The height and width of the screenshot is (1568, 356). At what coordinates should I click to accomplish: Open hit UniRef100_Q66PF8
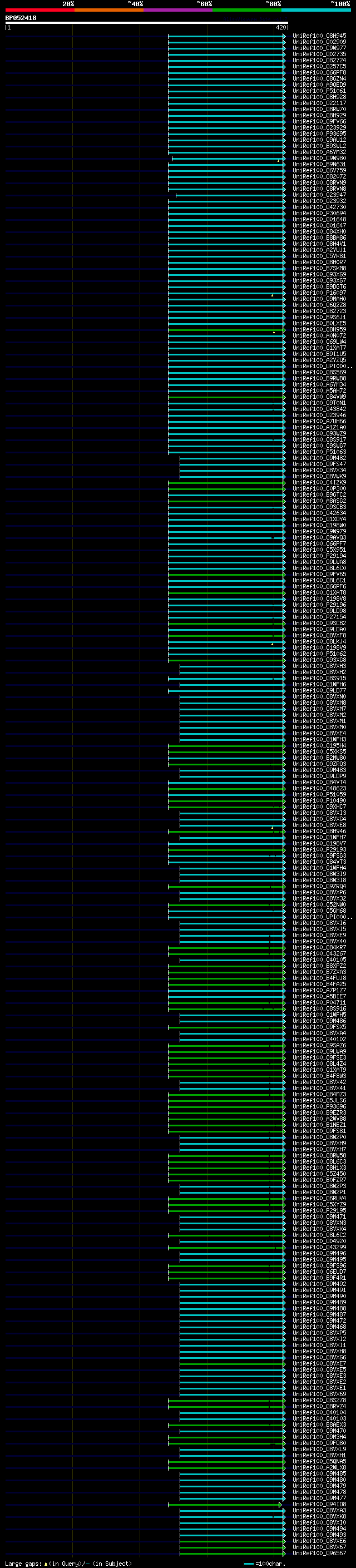tap(319, 72)
